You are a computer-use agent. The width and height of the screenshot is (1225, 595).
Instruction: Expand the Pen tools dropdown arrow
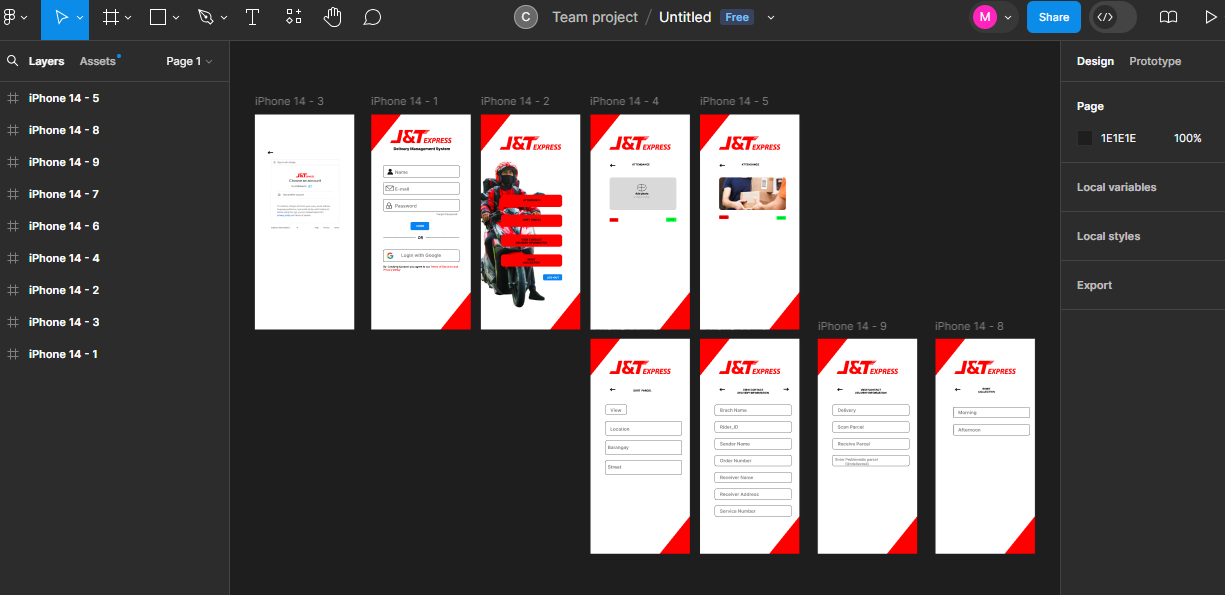(x=223, y=18)
